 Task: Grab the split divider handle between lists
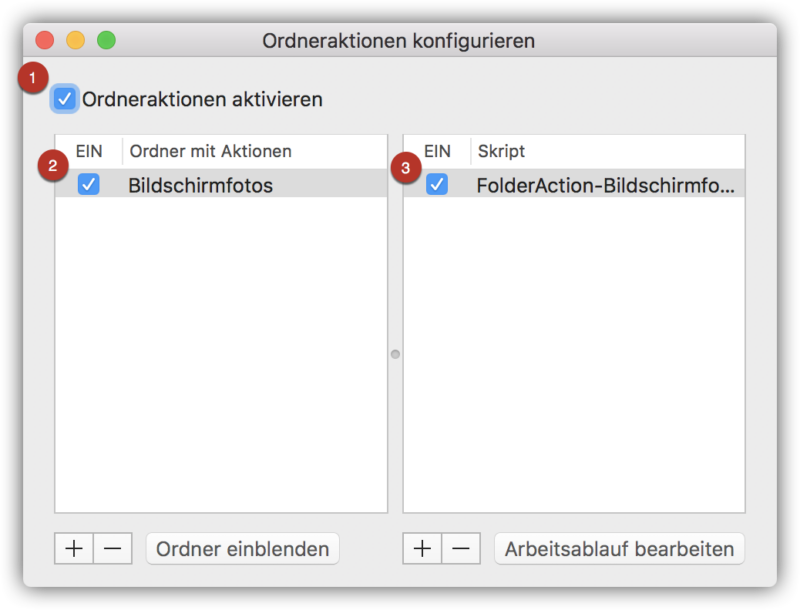tap(395, 354)
